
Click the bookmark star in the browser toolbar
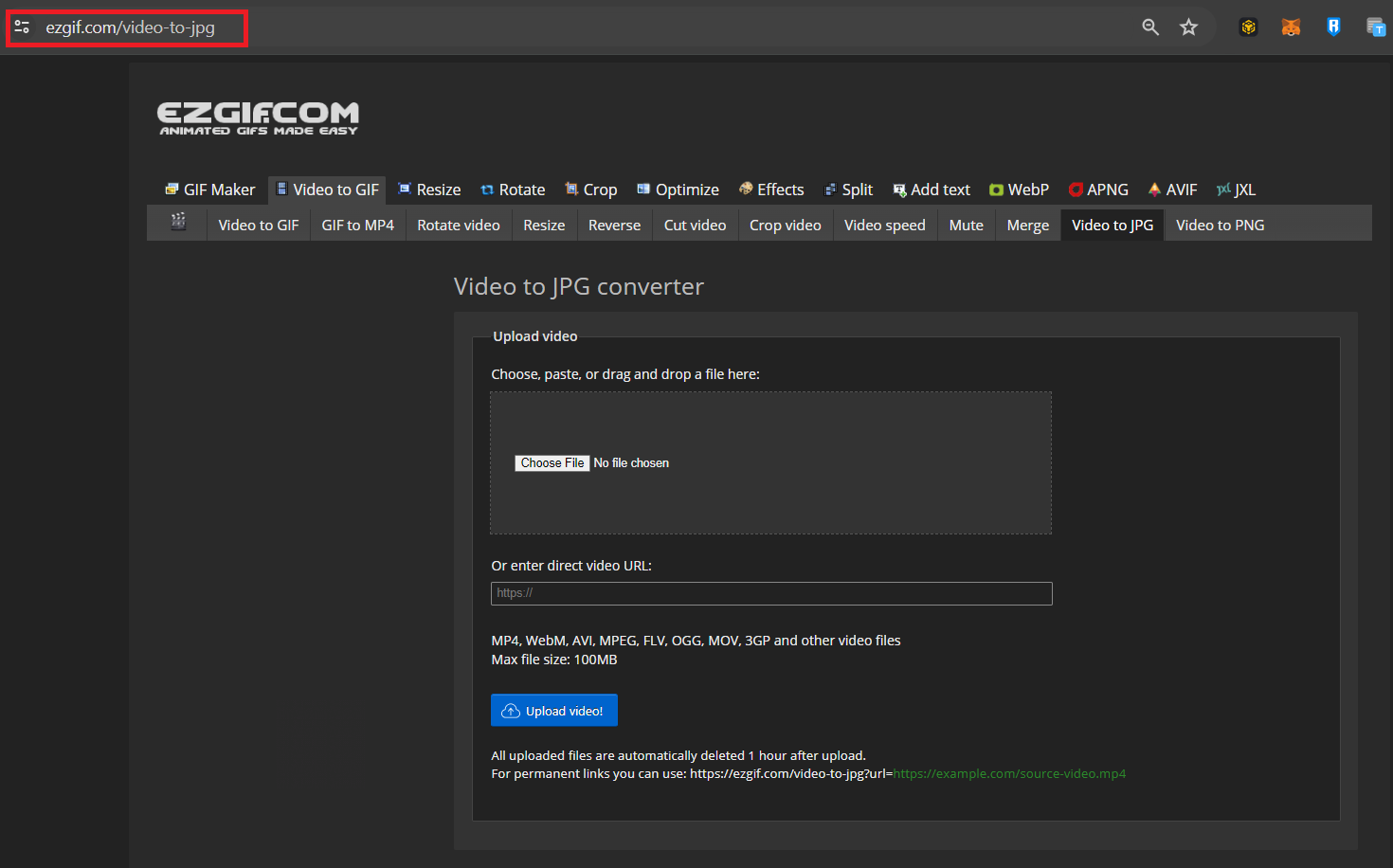1189,27
